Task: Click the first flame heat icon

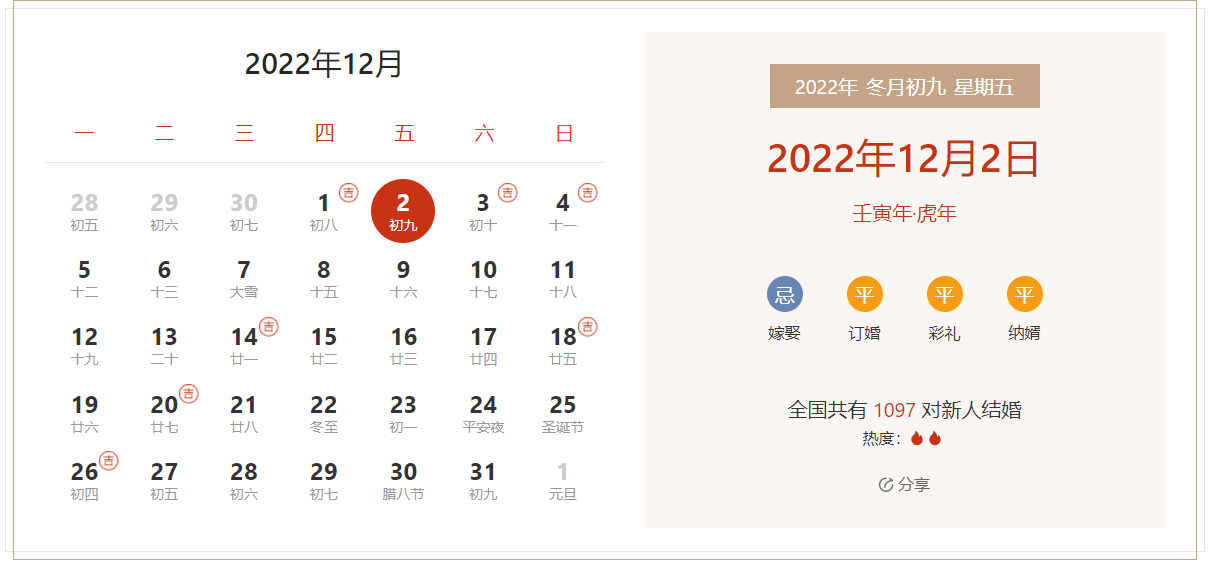Action: click(x=917, y=438)
